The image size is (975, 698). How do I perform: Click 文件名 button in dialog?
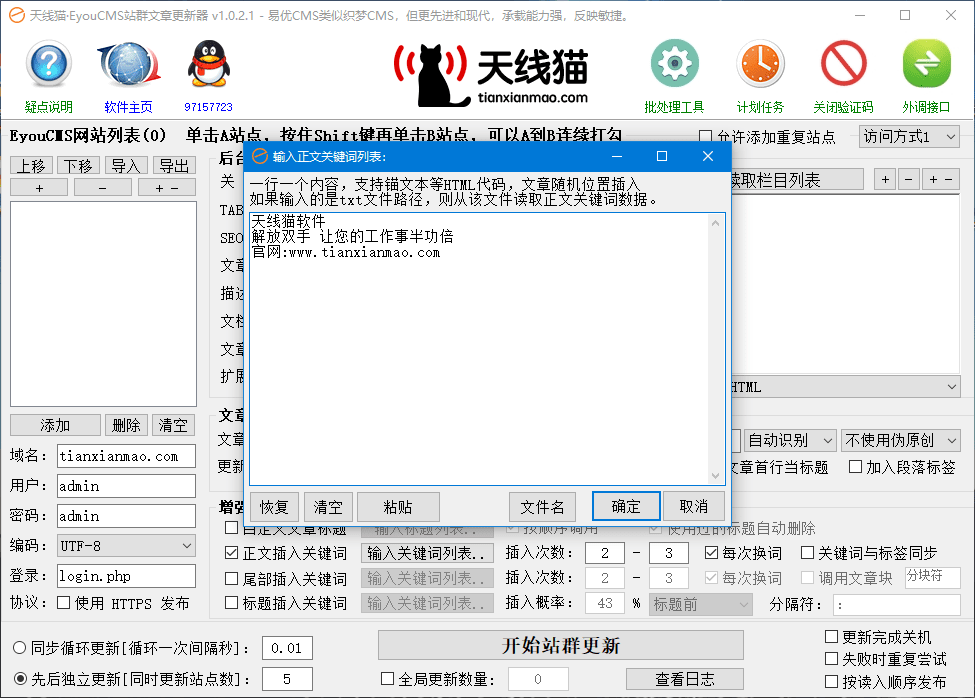pyautogui.click(x=542, y=507)
